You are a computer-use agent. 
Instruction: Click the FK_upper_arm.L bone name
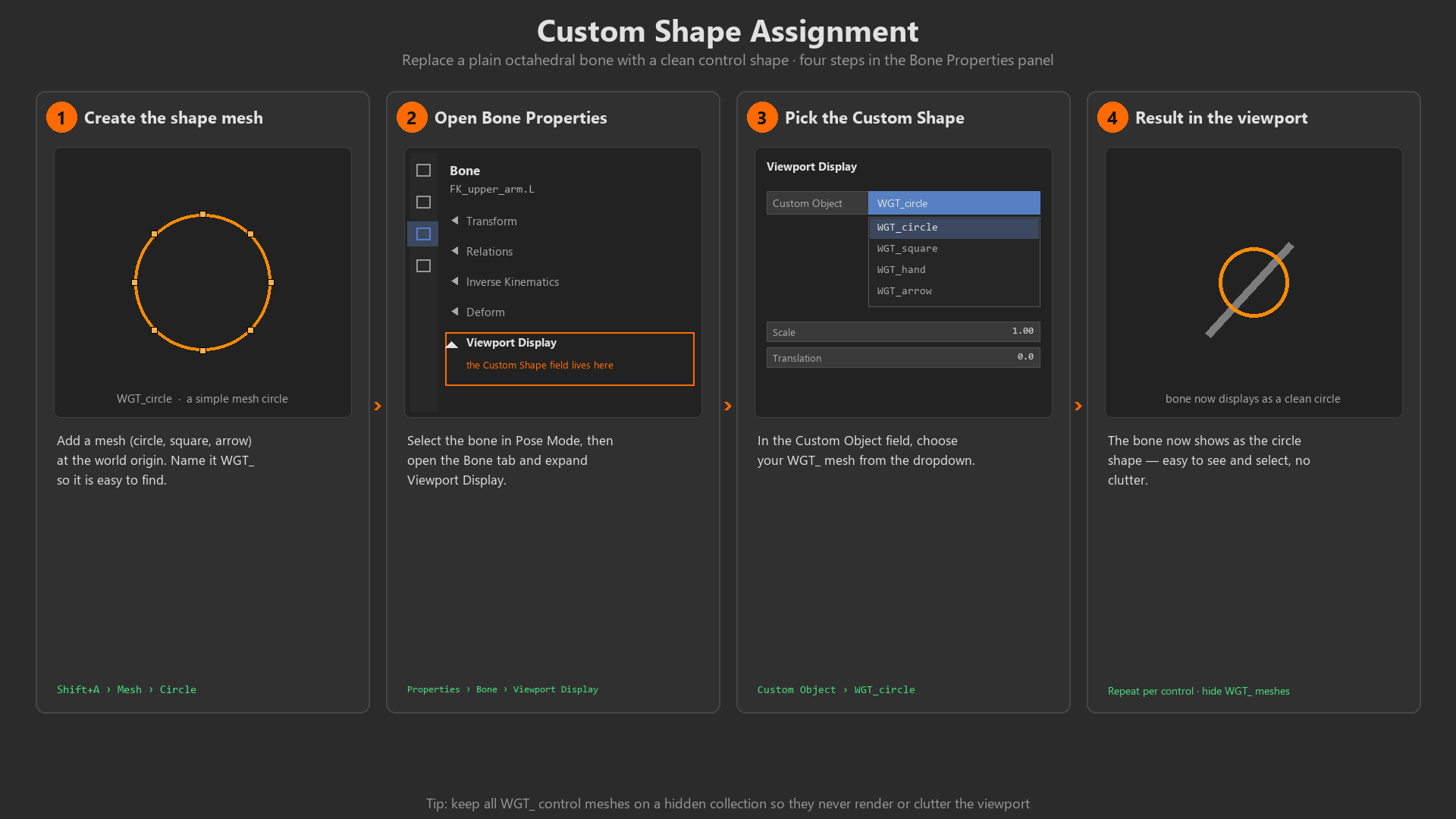pos(492,190)
